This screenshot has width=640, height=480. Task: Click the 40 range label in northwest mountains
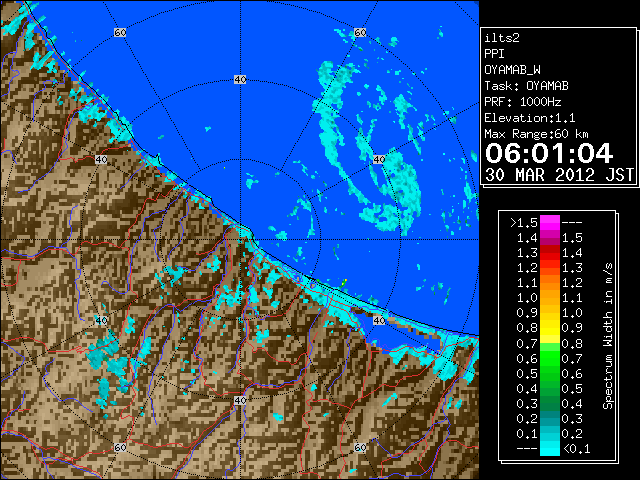101,159
